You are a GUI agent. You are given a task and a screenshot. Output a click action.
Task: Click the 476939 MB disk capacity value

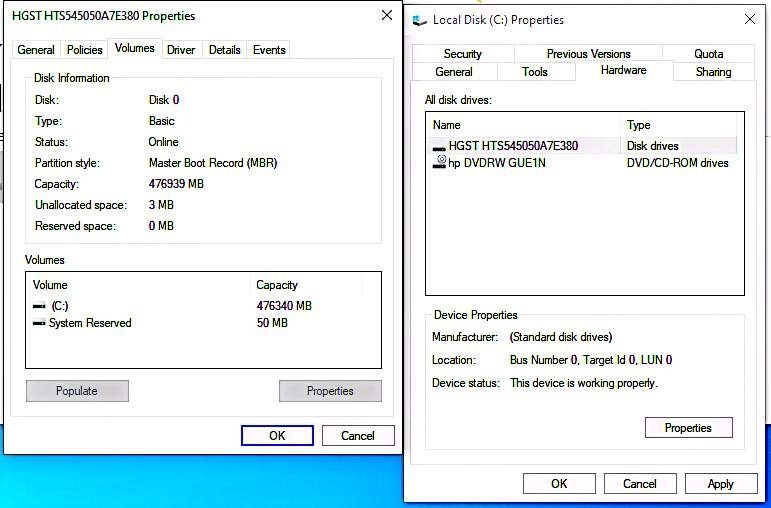[176, 184]
